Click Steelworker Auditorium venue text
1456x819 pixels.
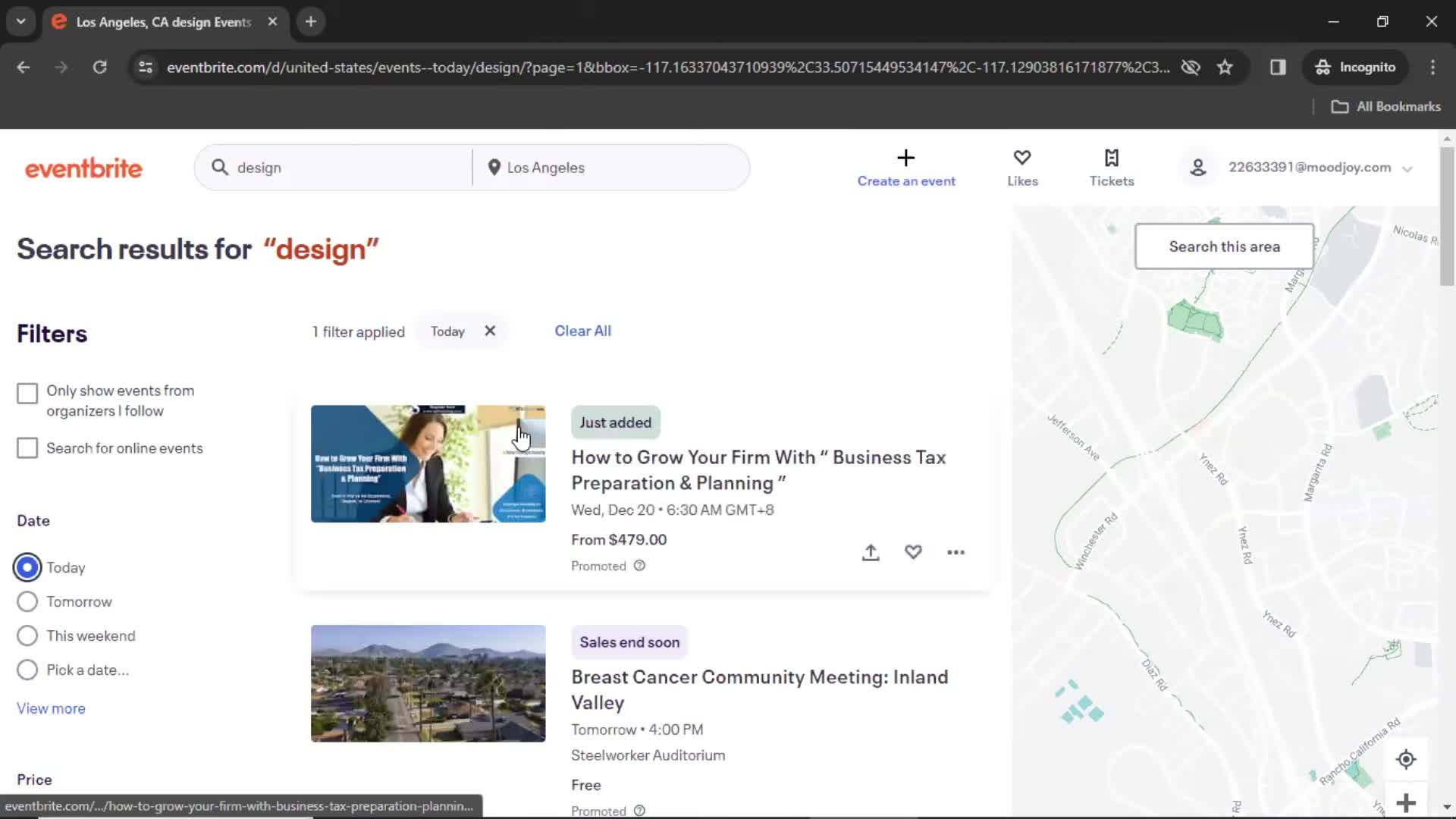[x=648, y=755]
